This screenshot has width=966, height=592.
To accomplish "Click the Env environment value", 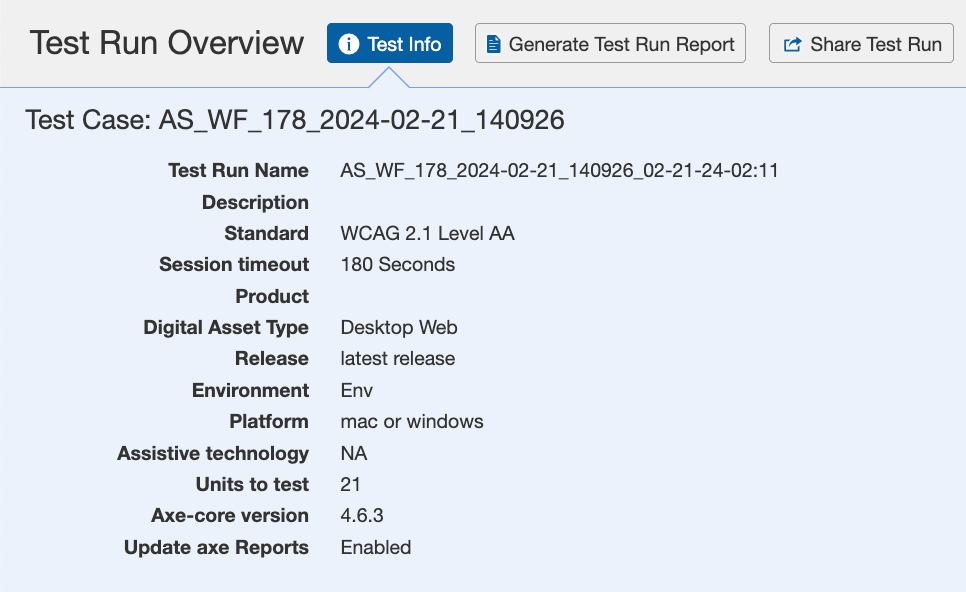I will tap(356, 391).
